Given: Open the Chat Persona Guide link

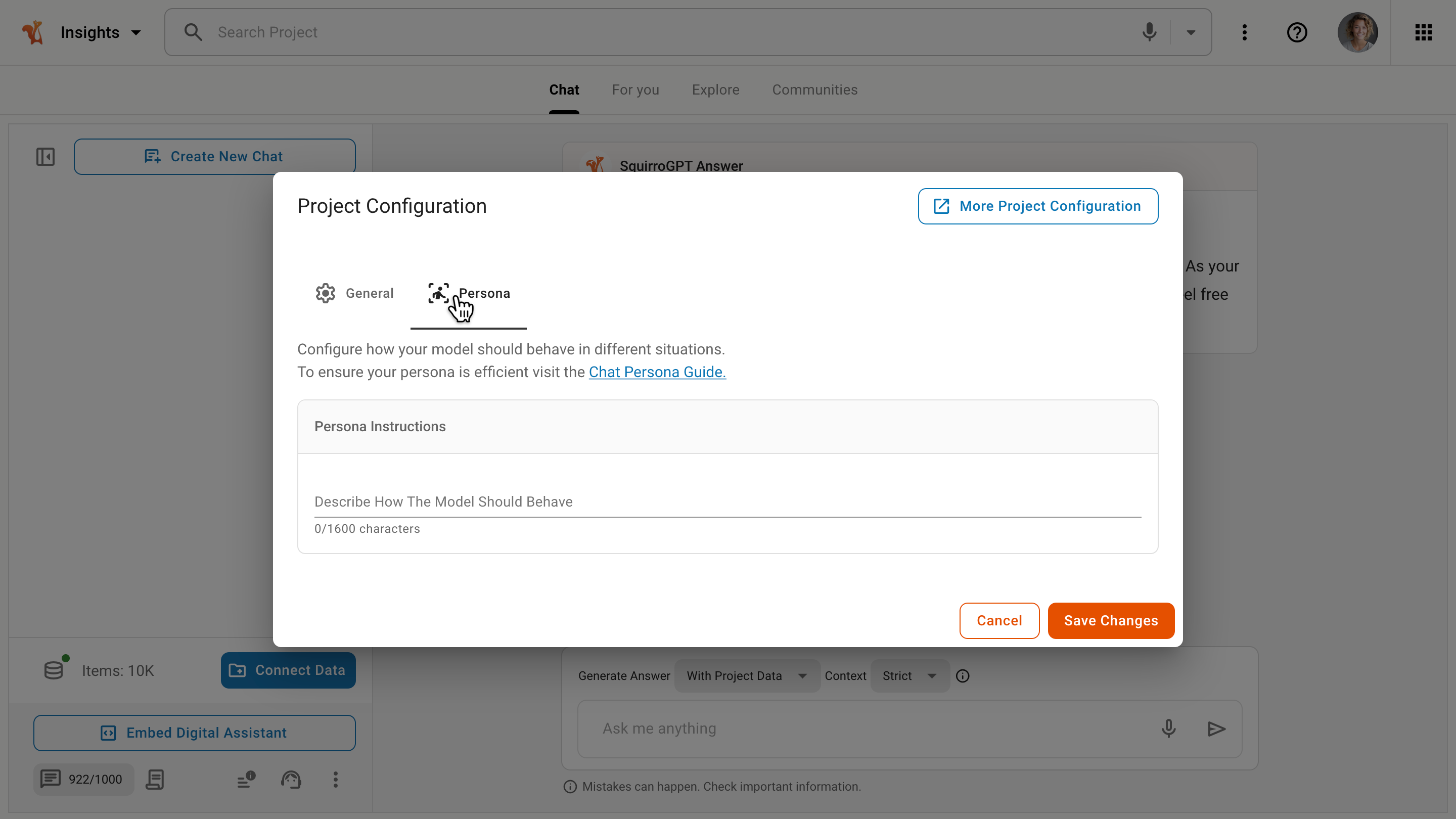Looking at the screenshot, I should coord(657,372).
